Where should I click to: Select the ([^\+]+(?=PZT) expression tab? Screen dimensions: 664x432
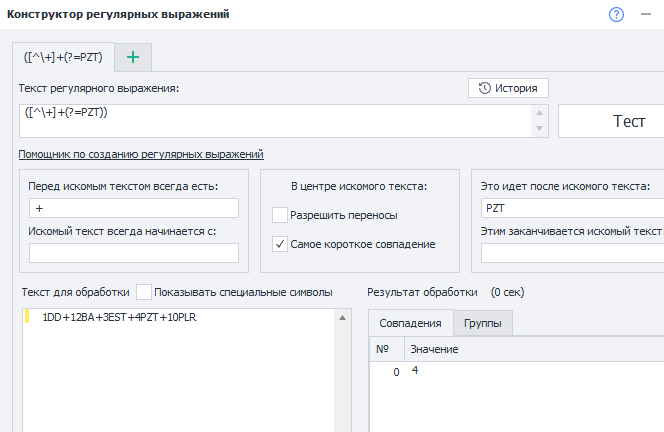[x=63, y=57]
